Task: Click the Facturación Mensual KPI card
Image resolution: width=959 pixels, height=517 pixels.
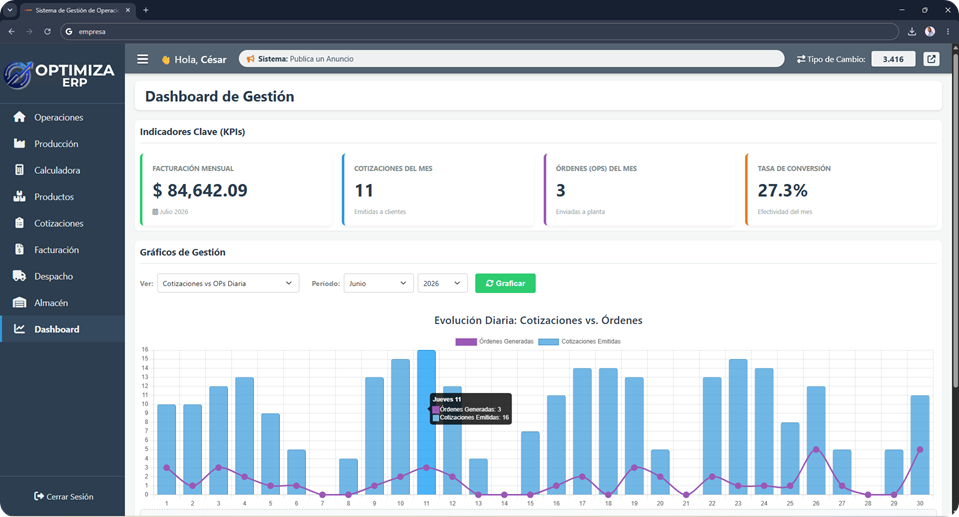Action: coord(236,190)
